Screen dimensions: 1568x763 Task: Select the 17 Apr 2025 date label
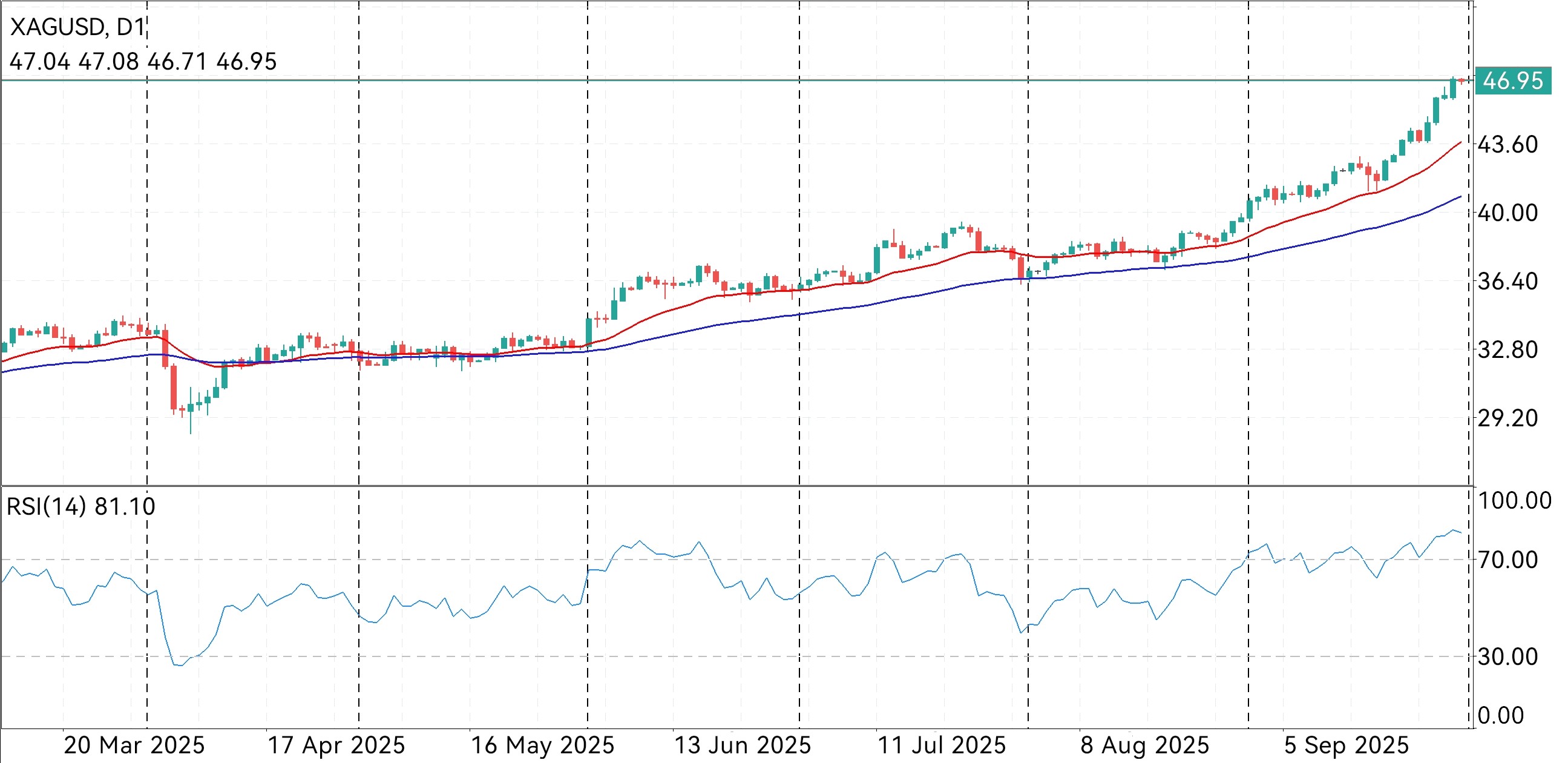pyautogui.click(x=336, y=745)
